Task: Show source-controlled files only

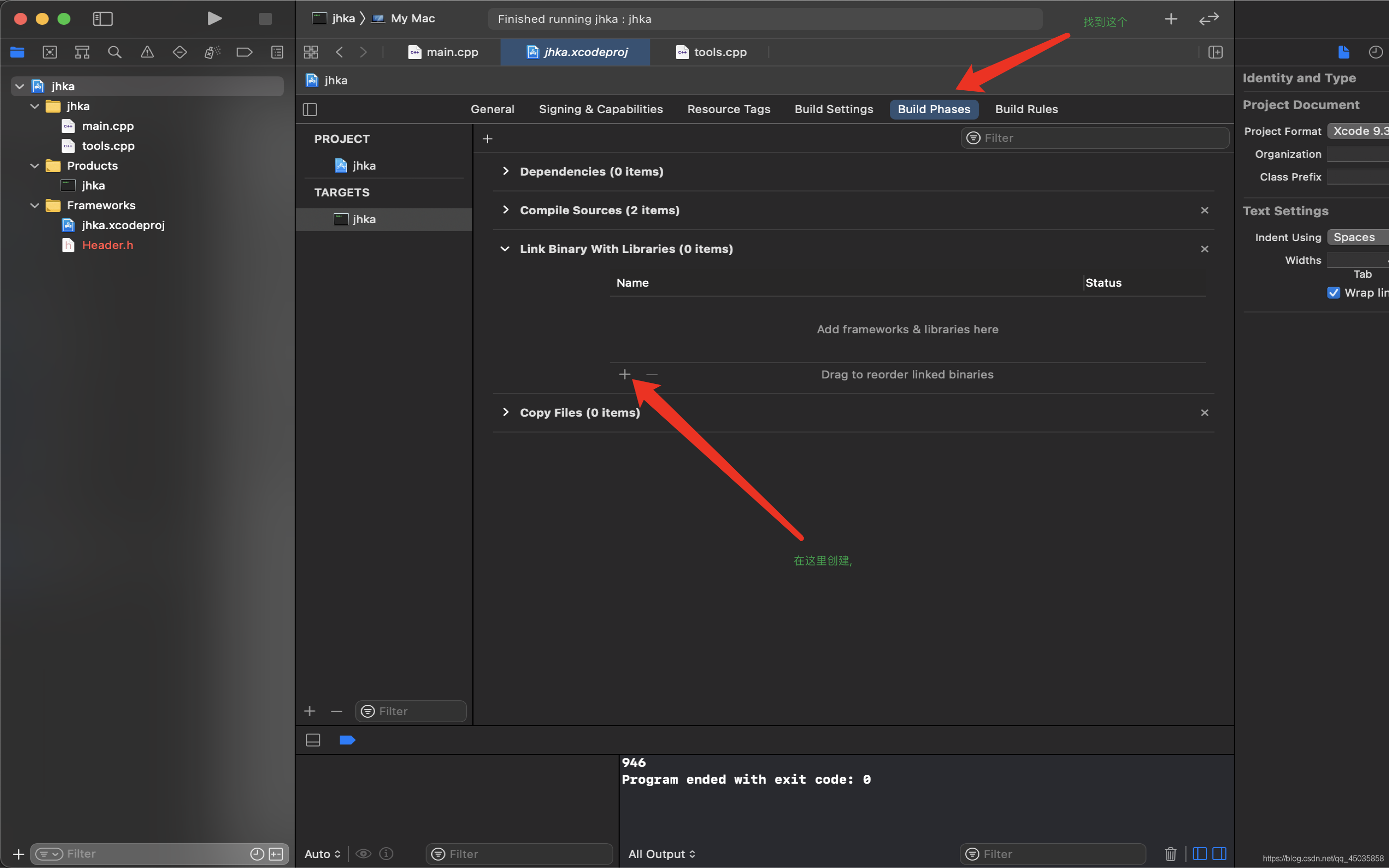Action: [276, 854]
